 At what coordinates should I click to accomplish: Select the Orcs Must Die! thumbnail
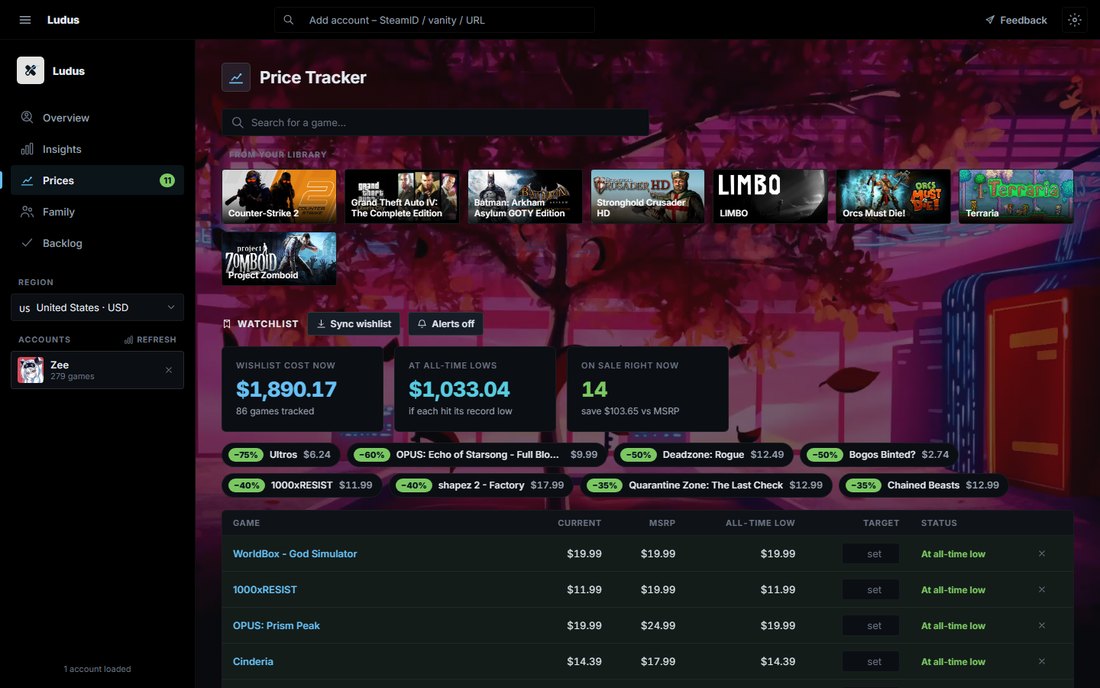[893, 196]
